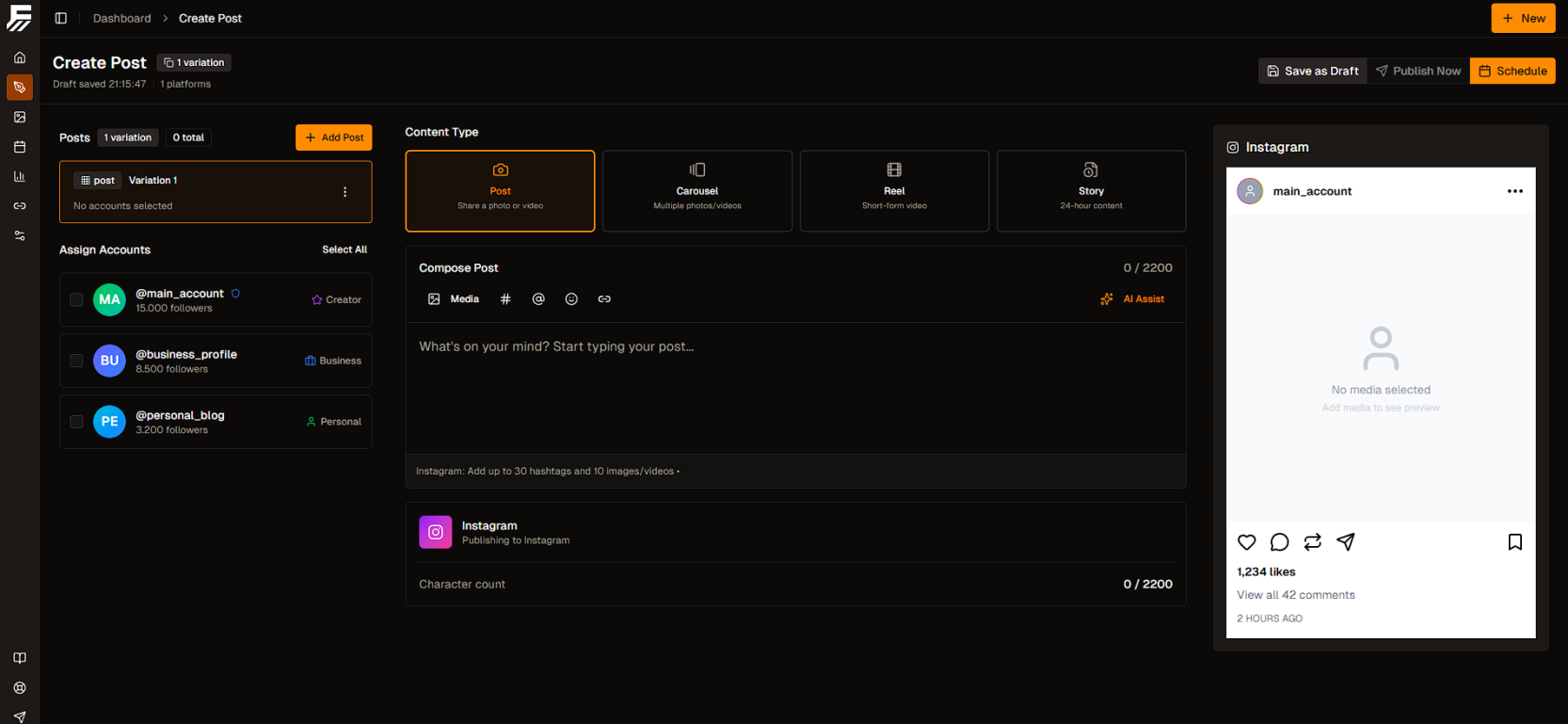This screenshot has height=724, width=1568.
Task: Open the analytics bar chart sidebar icon
Action: coord(20,176)
